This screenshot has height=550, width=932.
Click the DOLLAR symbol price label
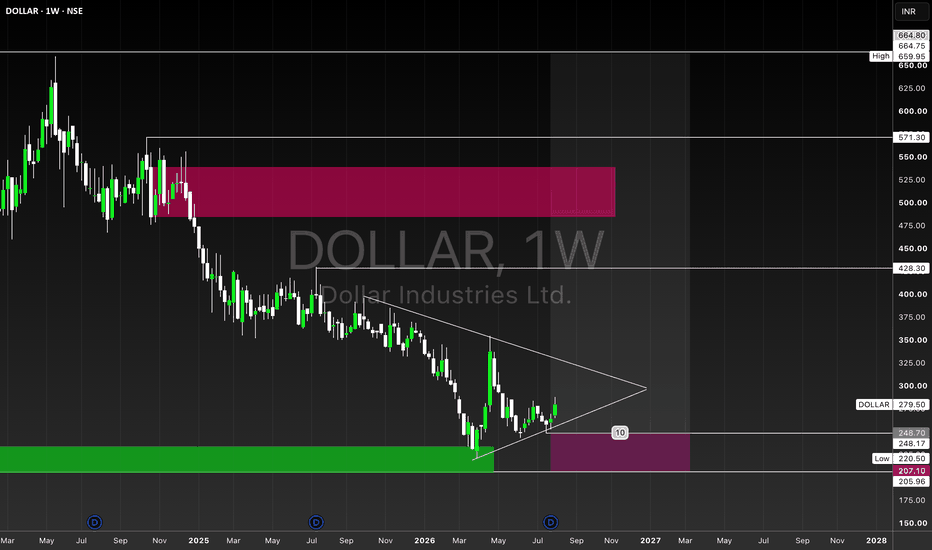(x=874, y=404)
